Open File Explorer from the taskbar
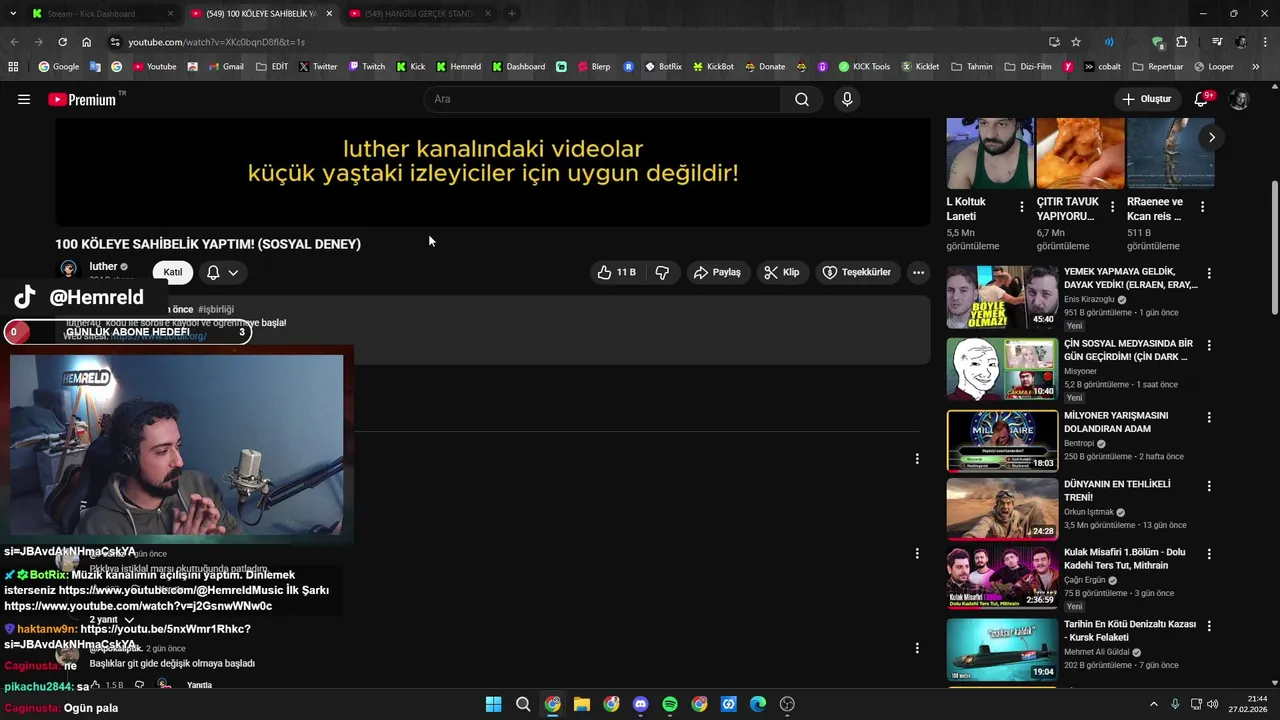The height and width of the screenshot is (720, 1280). (582, 704)
